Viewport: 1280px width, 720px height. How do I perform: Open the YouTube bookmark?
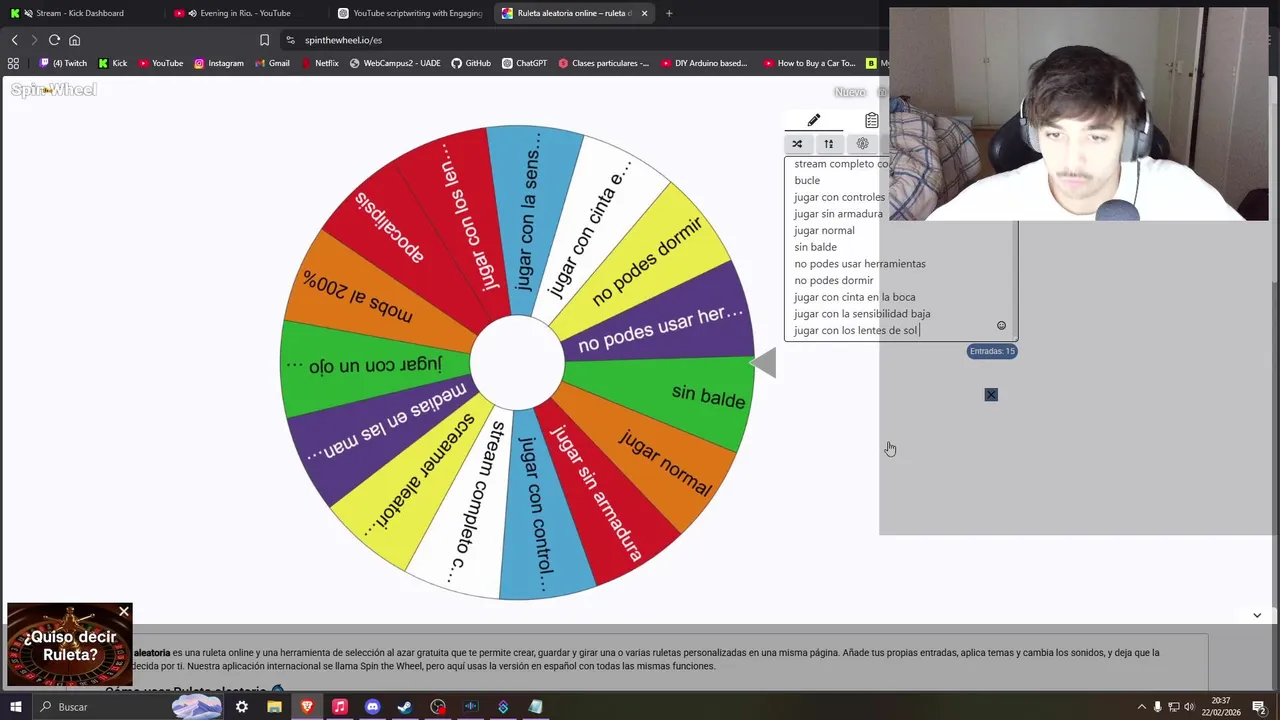[x=161, y=63]
